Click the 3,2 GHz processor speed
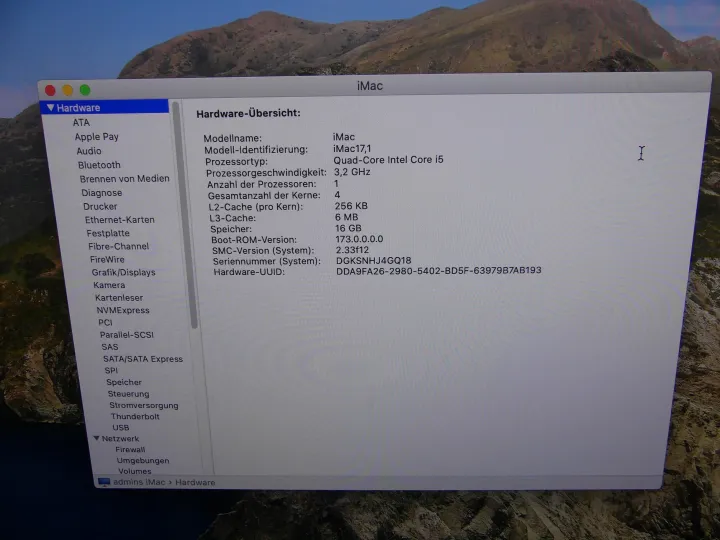The width and height of the screenshot is (720, 540). point(352,172)
